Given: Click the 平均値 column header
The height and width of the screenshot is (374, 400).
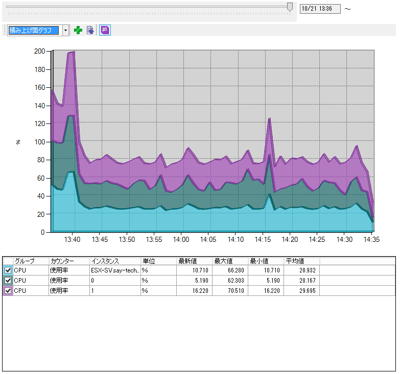Looking at the screenshot, I should click(302, 261).
